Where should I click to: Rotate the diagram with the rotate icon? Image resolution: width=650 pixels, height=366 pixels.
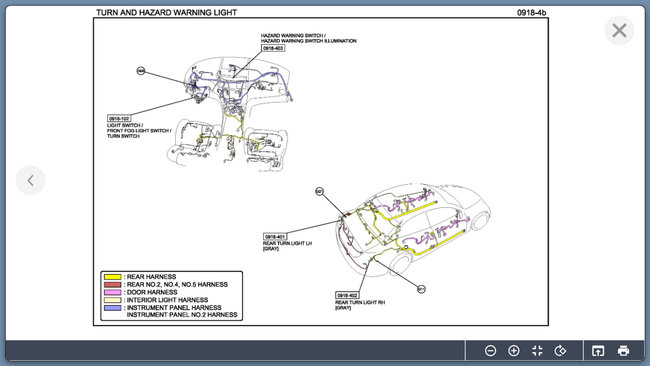[560, 351]
